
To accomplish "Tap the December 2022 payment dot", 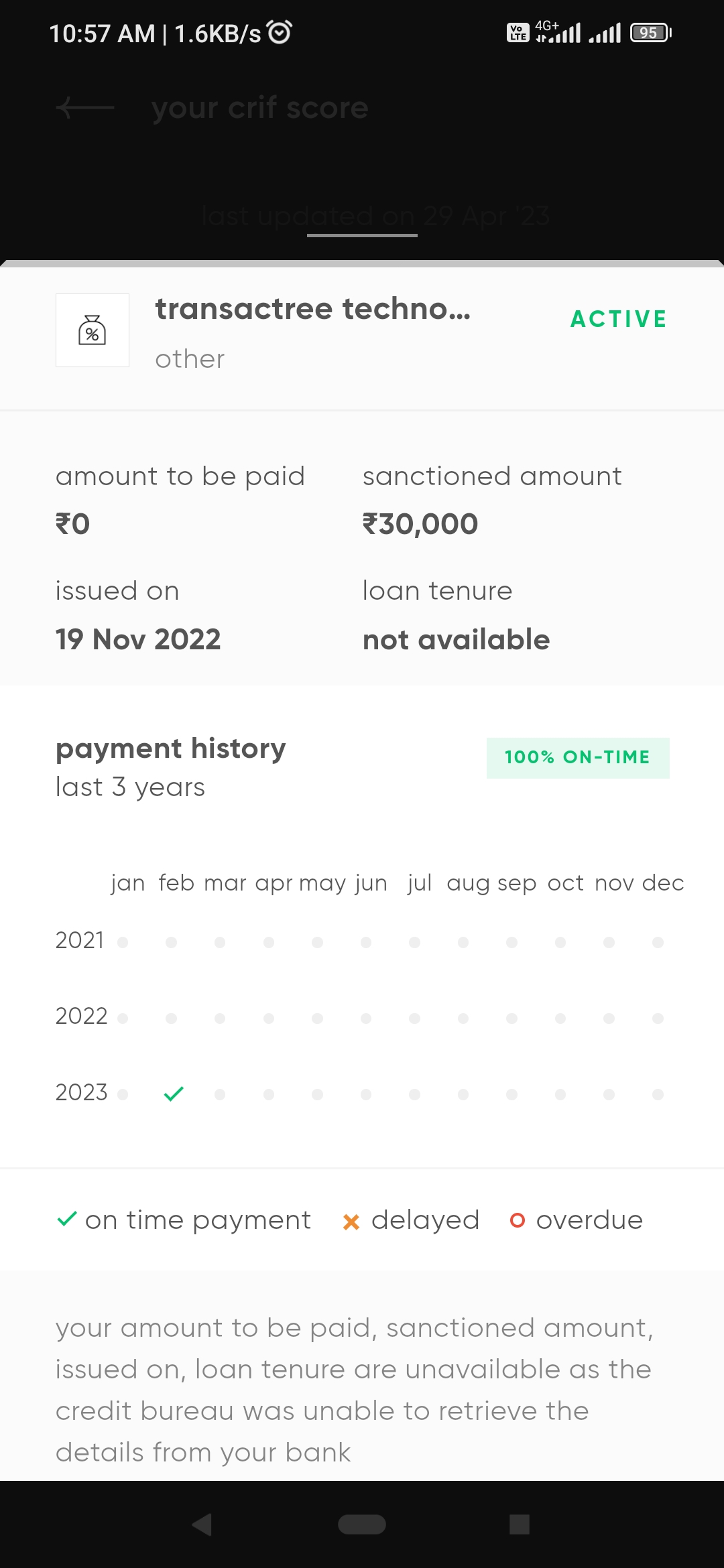I will [658, 1018].
